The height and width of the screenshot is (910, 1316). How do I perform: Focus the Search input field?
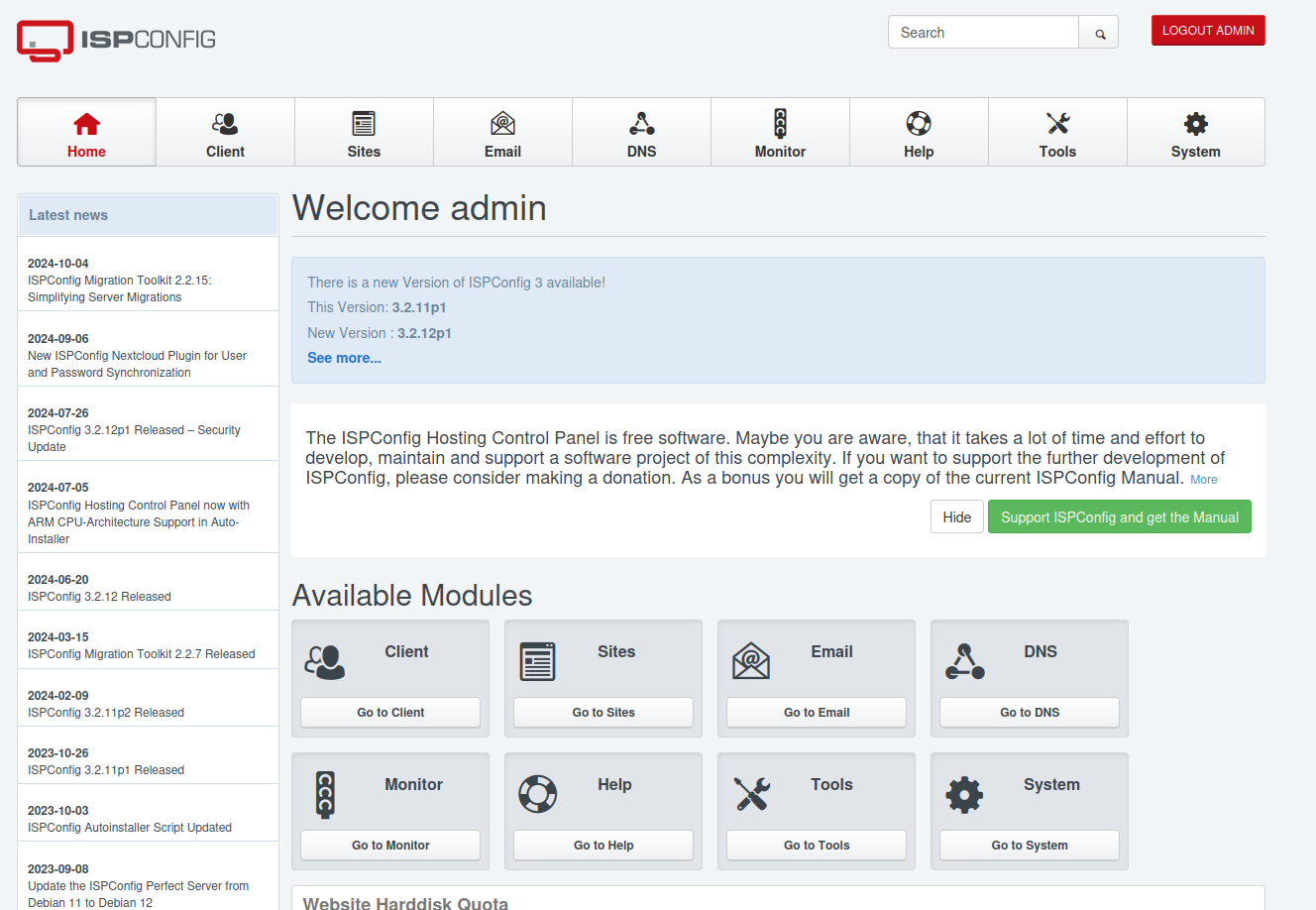click(983, 33)
